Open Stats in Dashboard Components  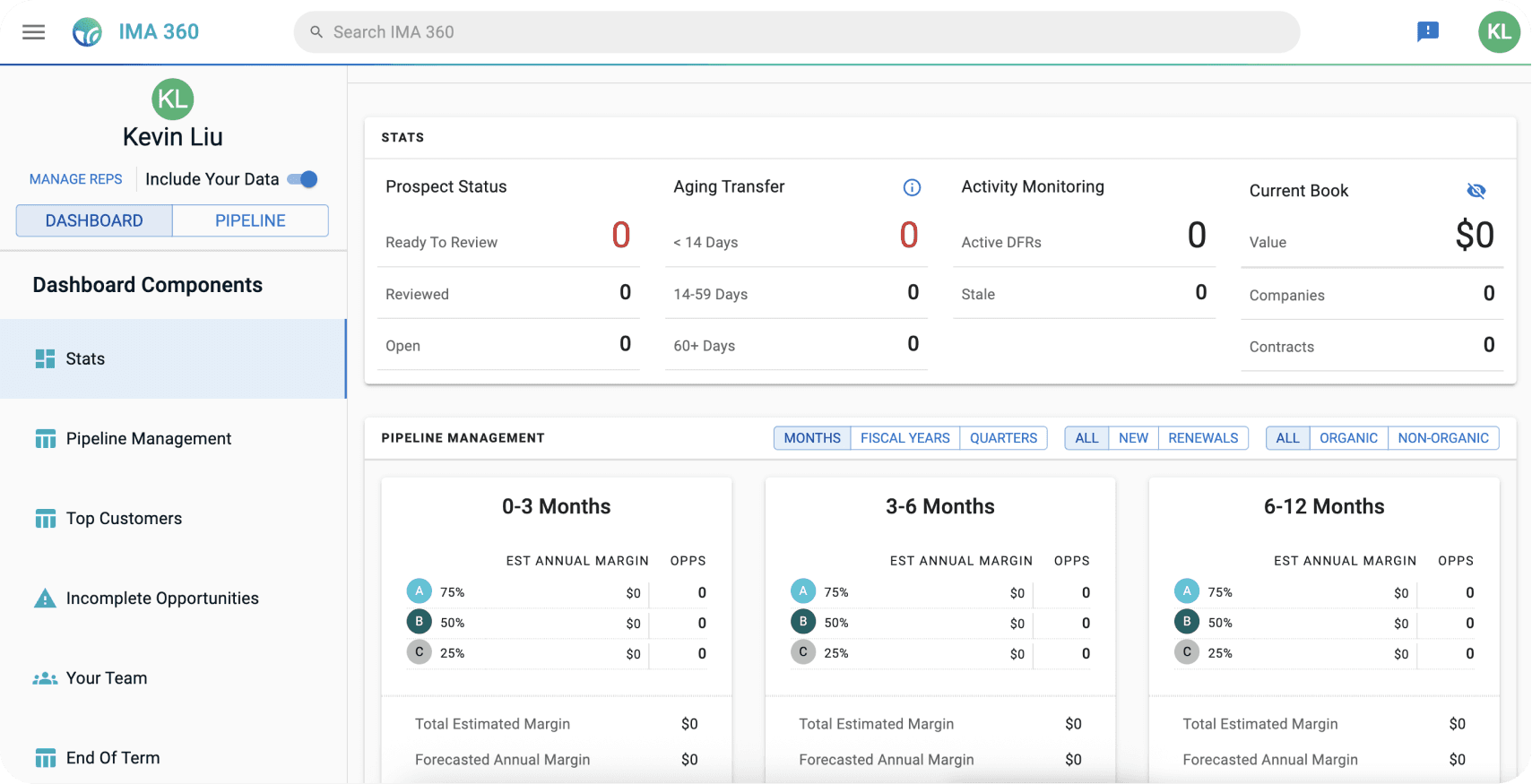pyautogui.click(x=173, y=358)
